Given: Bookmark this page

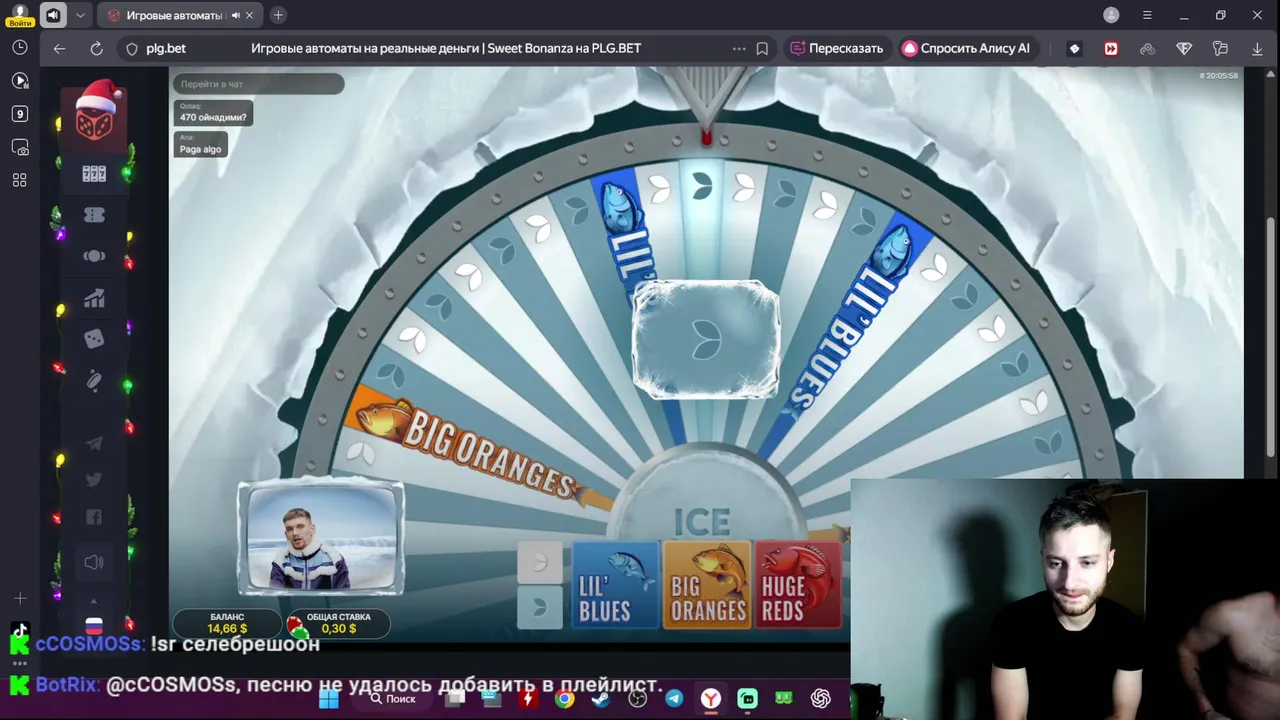Looking at the screenshot, I should (762, 48).
